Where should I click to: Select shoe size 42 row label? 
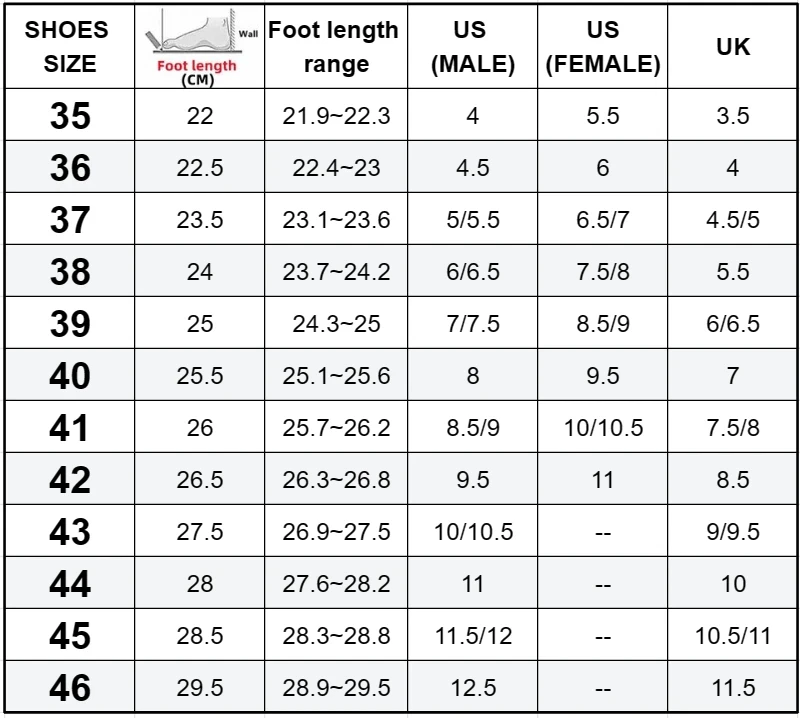[x=70, y=480]
